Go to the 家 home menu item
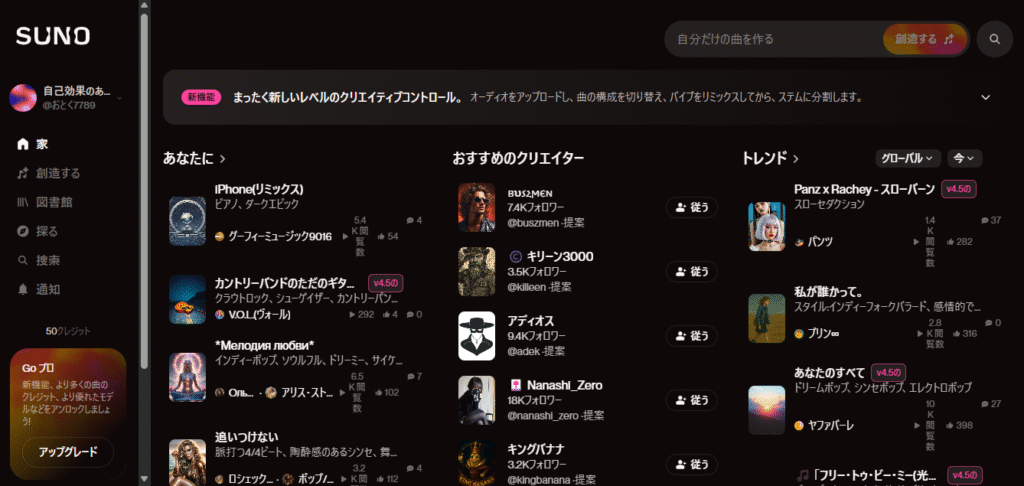This screenshot has width=1024, height=486. 33,144
